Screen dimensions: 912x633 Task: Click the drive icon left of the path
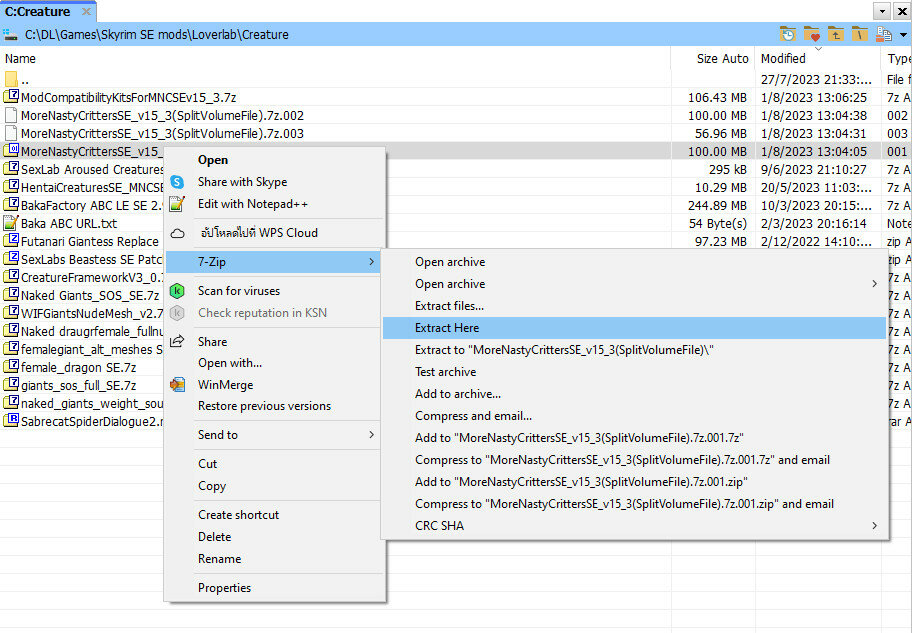[10, 34]
